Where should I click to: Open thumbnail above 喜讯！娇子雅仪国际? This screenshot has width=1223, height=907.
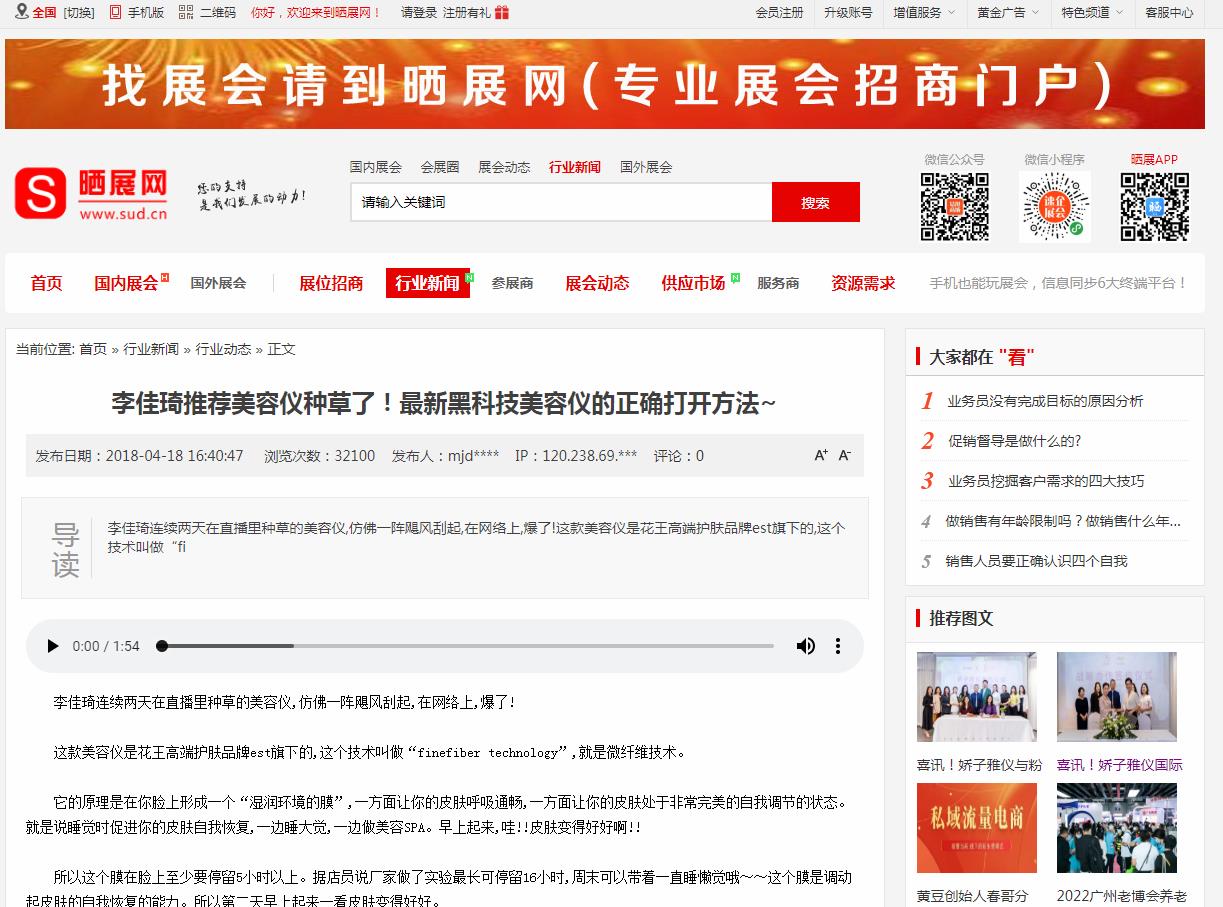click(1117, 697)
